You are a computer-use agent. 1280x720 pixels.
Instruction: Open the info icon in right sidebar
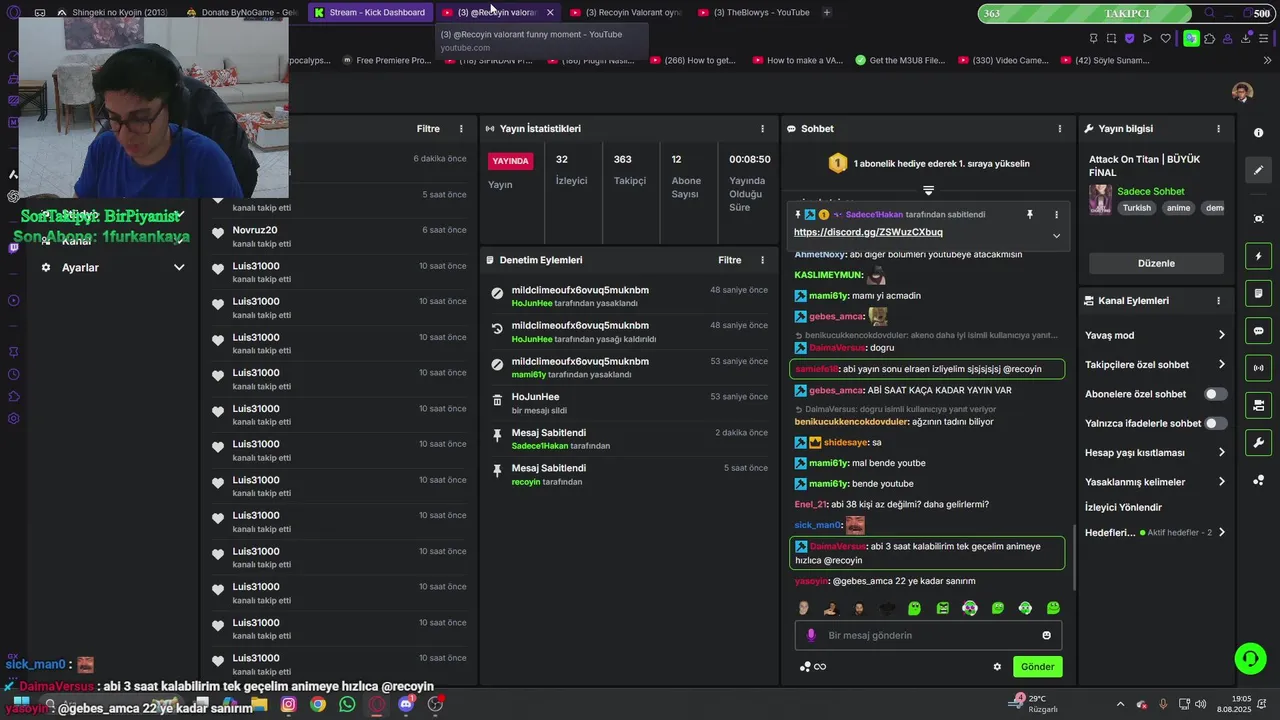1258,133
